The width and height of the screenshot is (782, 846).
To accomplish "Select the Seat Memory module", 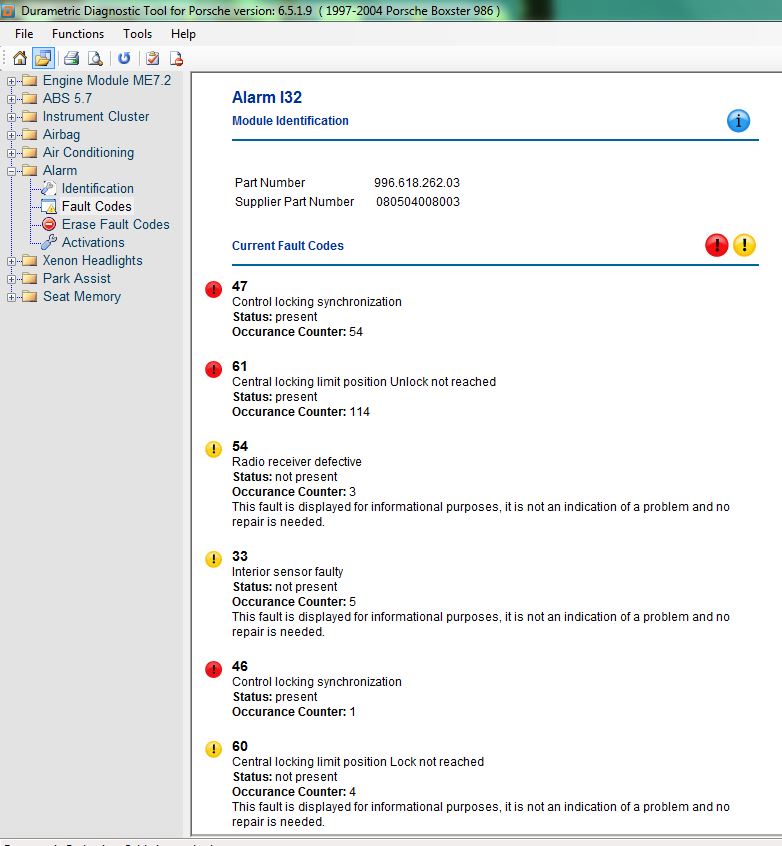I will click(x=81, y=296).
